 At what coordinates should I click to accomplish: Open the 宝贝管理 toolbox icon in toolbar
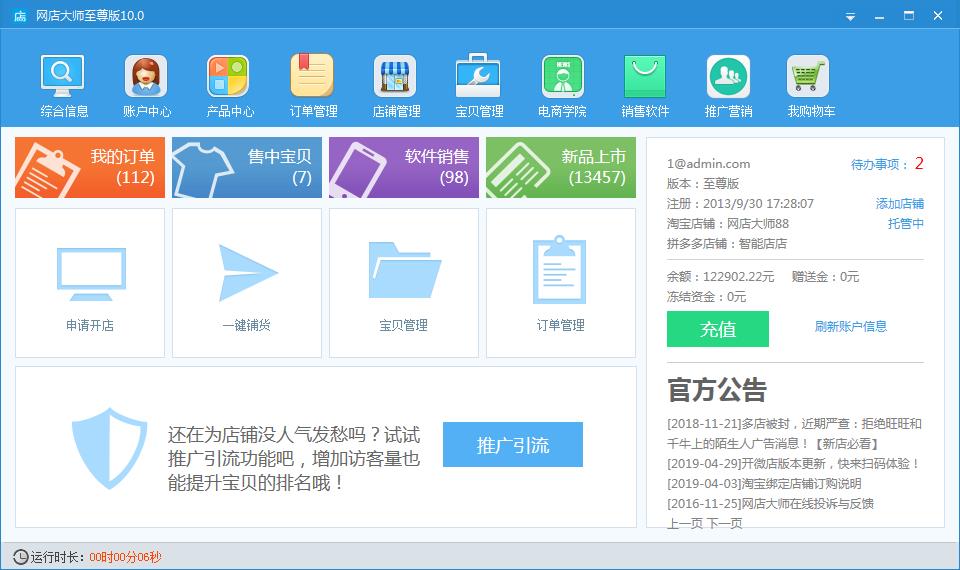479,86
